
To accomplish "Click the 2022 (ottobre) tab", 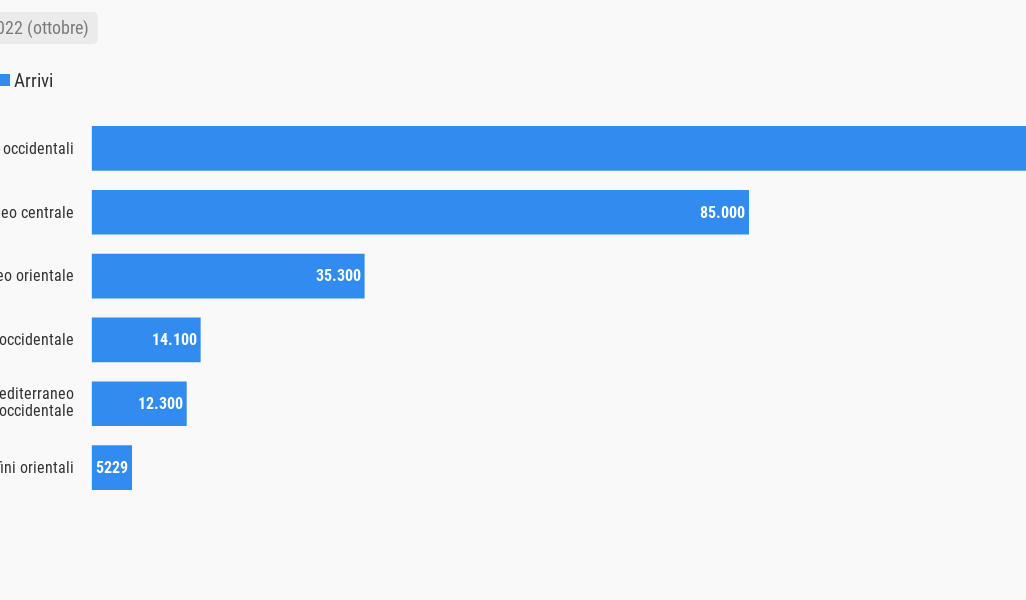I will point(46,28).
